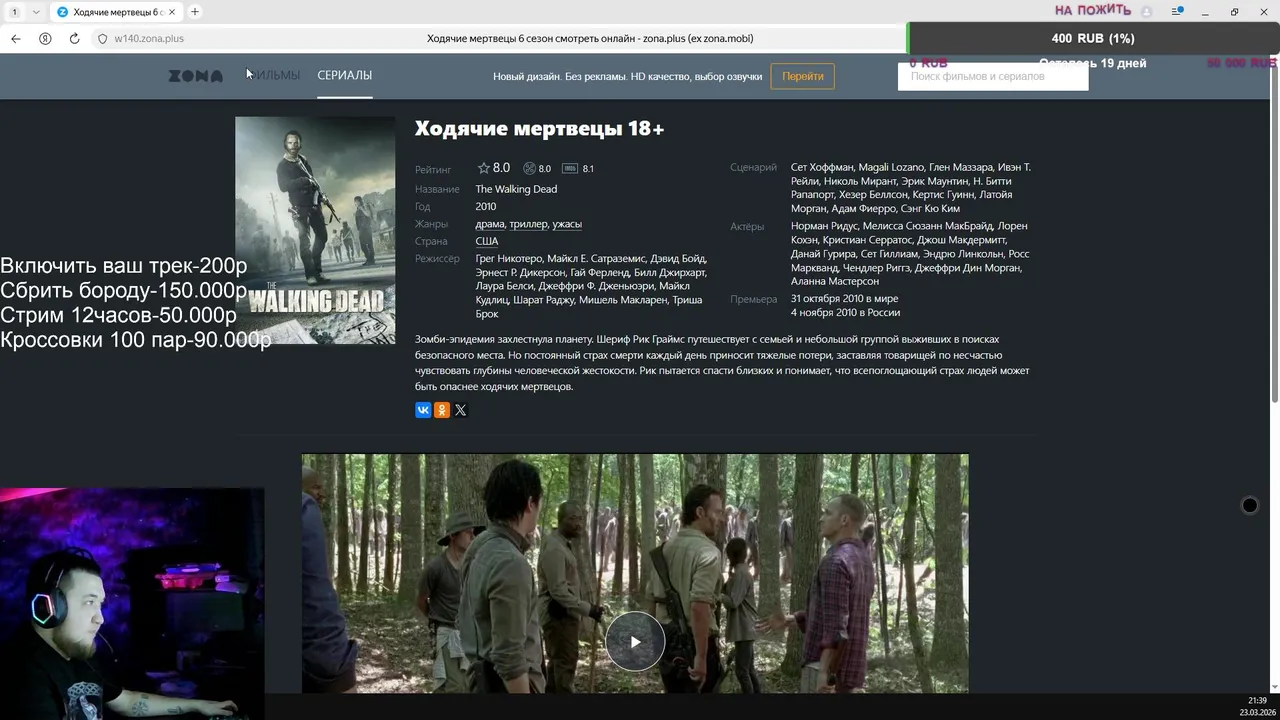This screenshot has width=1280, height=720.
Task: Open Yandex home button in toolbar
Action: coord(45,39)
